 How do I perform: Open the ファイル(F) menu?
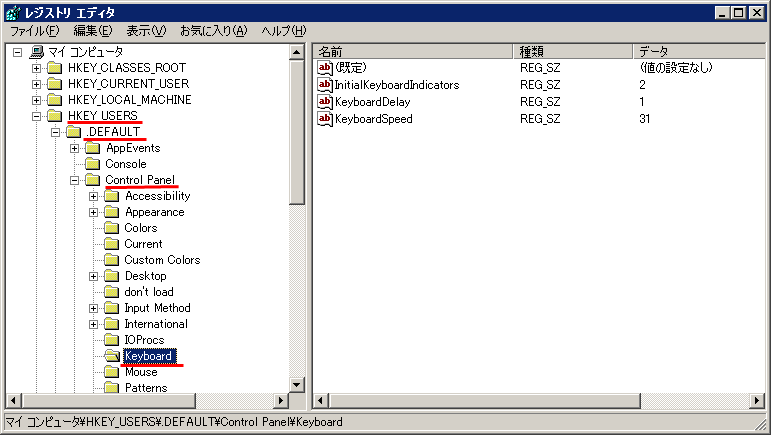(x=34, y=31)
